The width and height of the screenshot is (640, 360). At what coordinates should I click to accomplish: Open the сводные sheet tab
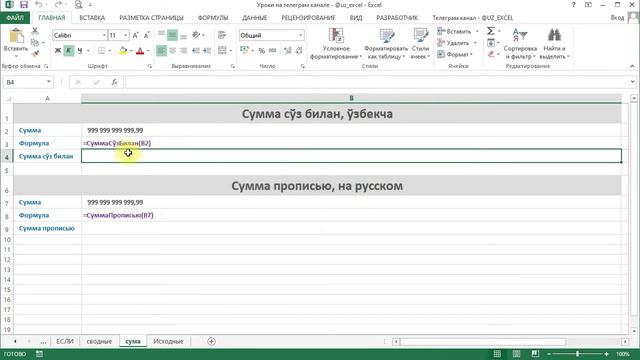[99, 341]
